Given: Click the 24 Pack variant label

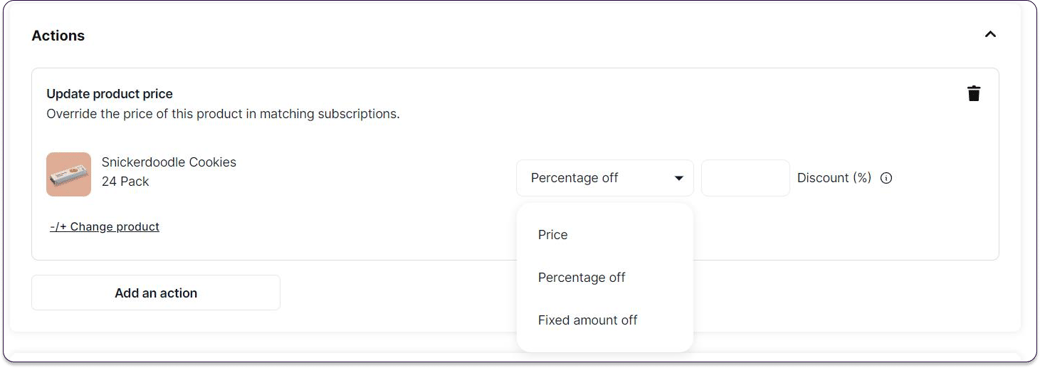Looking at the screenshot, I should click(125, 181).
